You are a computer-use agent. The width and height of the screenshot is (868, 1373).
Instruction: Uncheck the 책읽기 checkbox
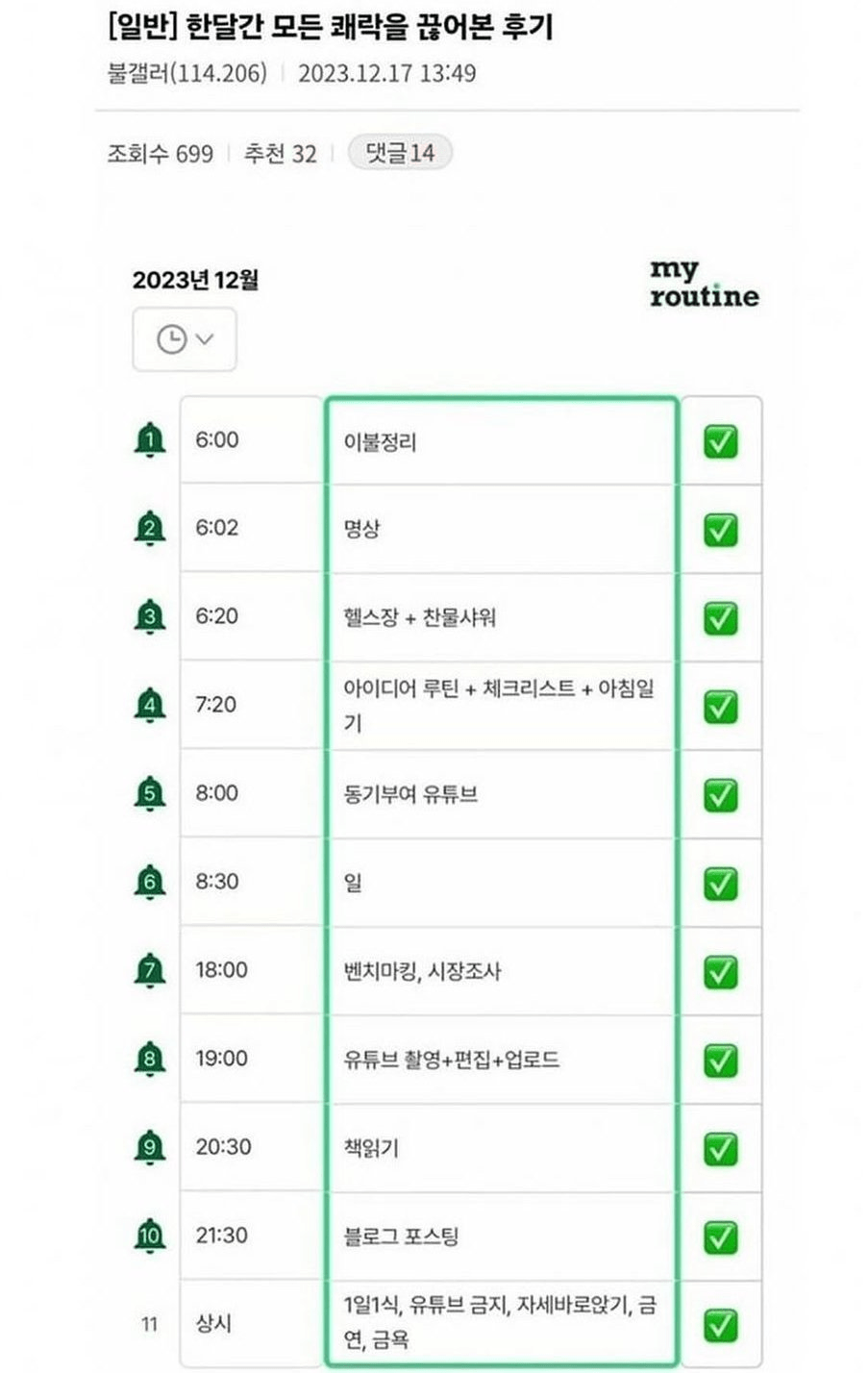click(720, 1148)
